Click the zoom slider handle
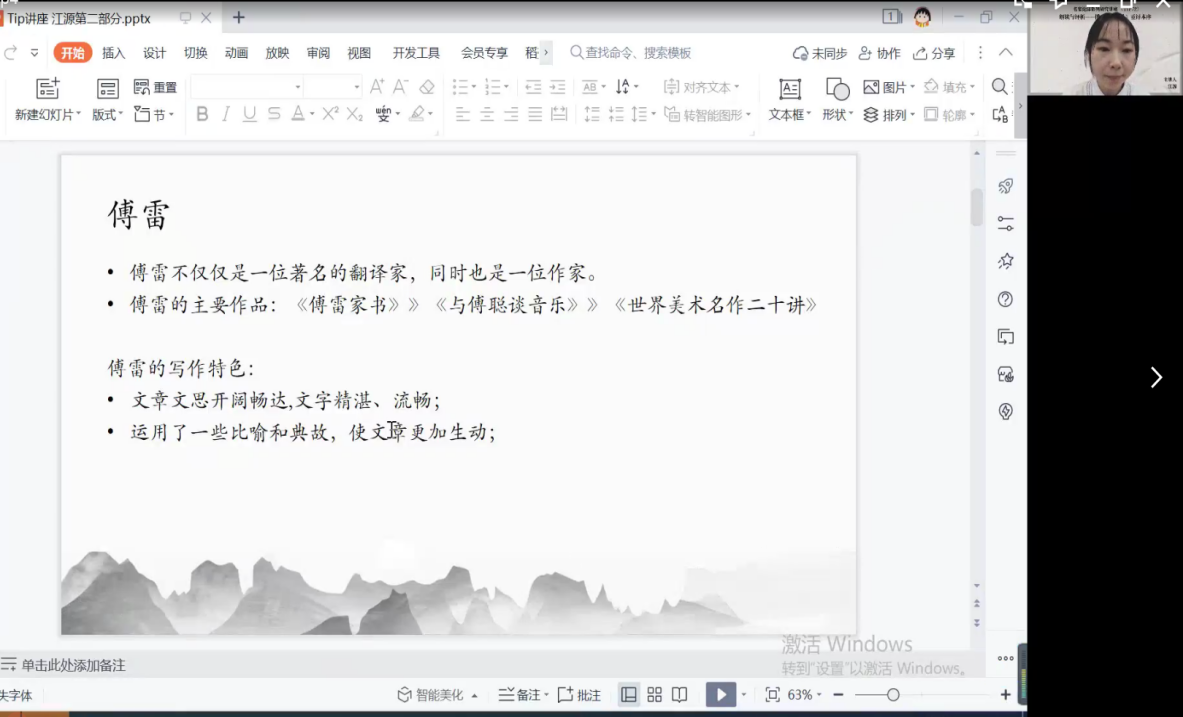Viewport: 1183px width, 717px height. (893, 695)
